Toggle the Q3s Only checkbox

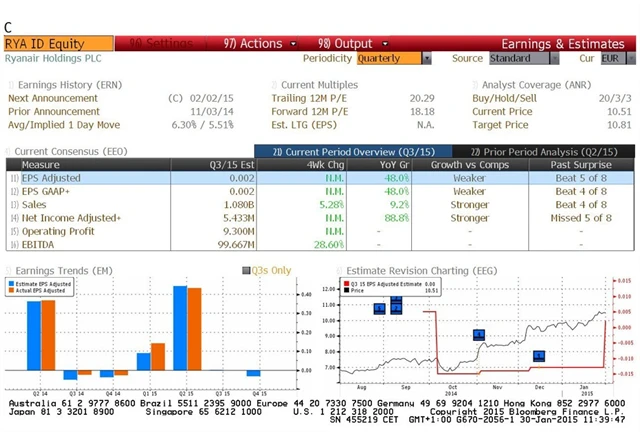246,270
